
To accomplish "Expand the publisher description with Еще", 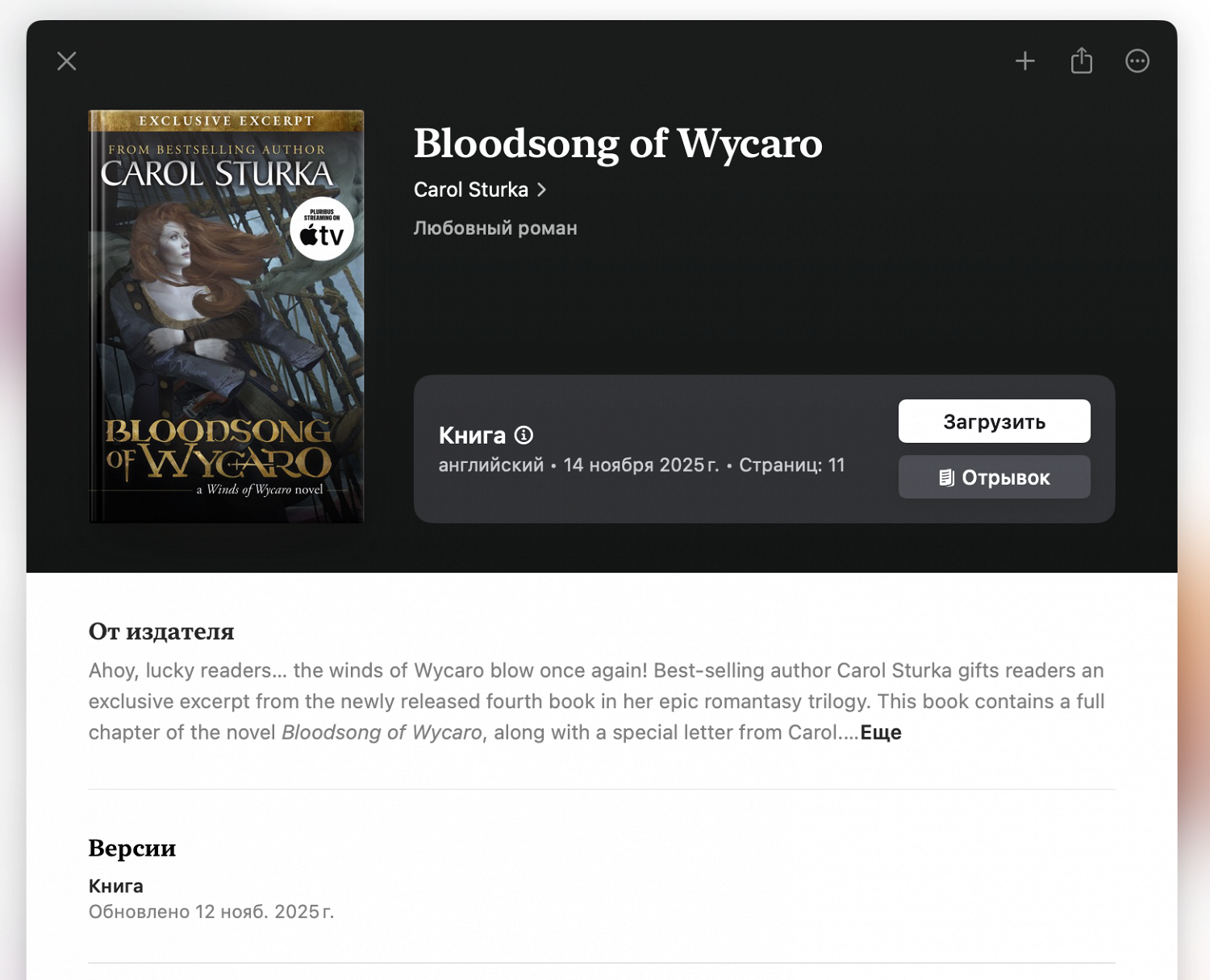I will coord(881,732).
